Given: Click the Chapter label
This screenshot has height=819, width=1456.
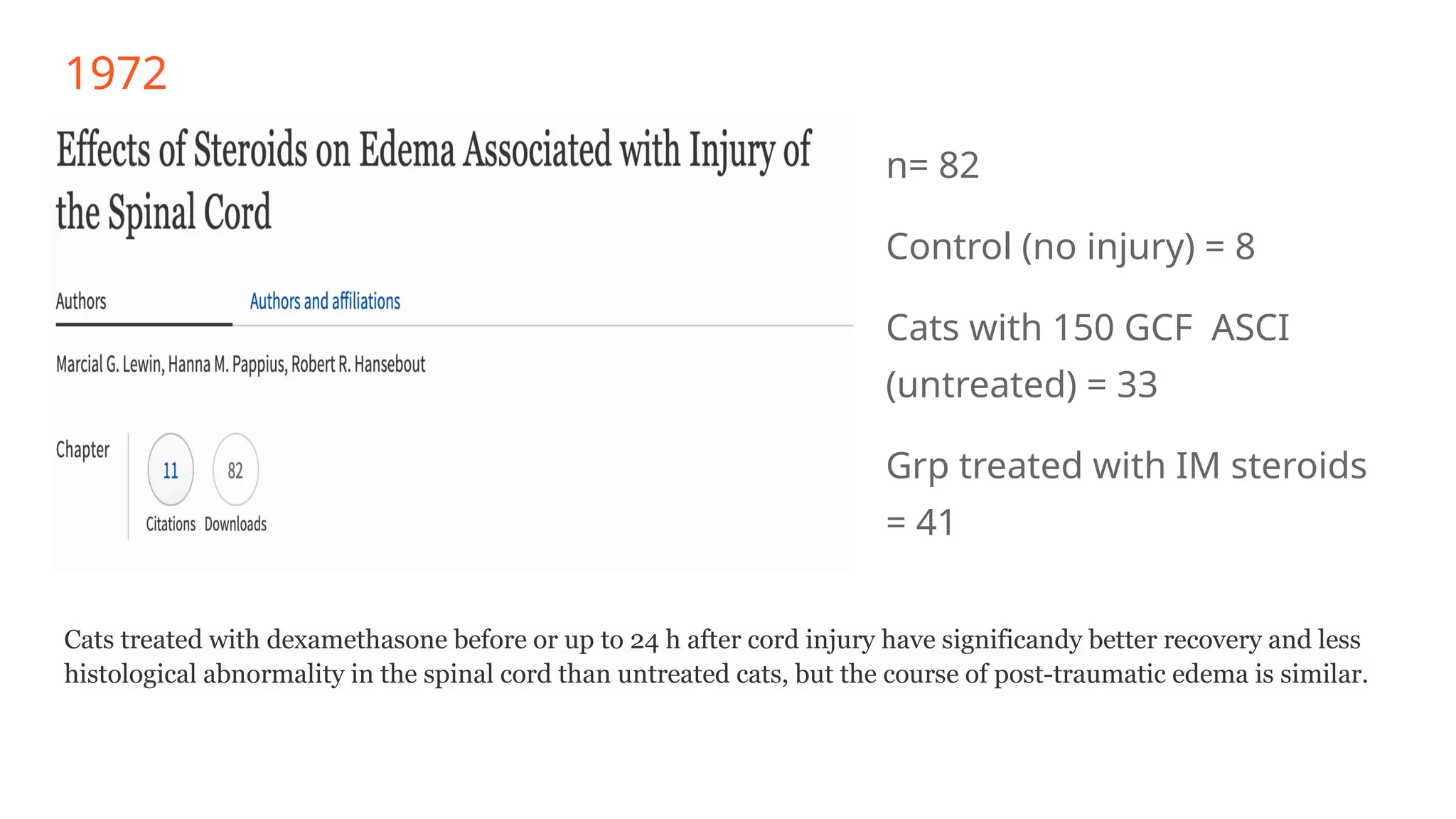Looking at the screenshot, I should pyautogui.click(x=82, y=450).
